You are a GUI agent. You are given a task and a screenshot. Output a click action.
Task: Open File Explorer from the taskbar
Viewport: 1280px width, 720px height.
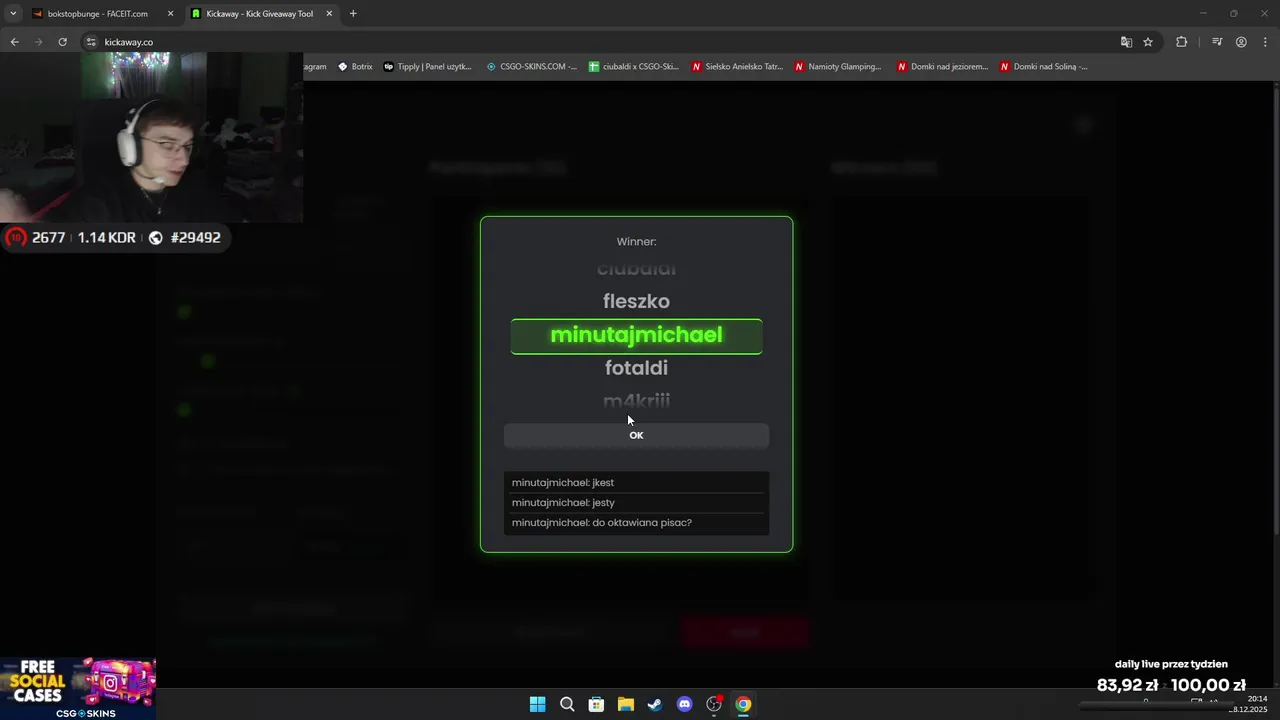[625, 704]
